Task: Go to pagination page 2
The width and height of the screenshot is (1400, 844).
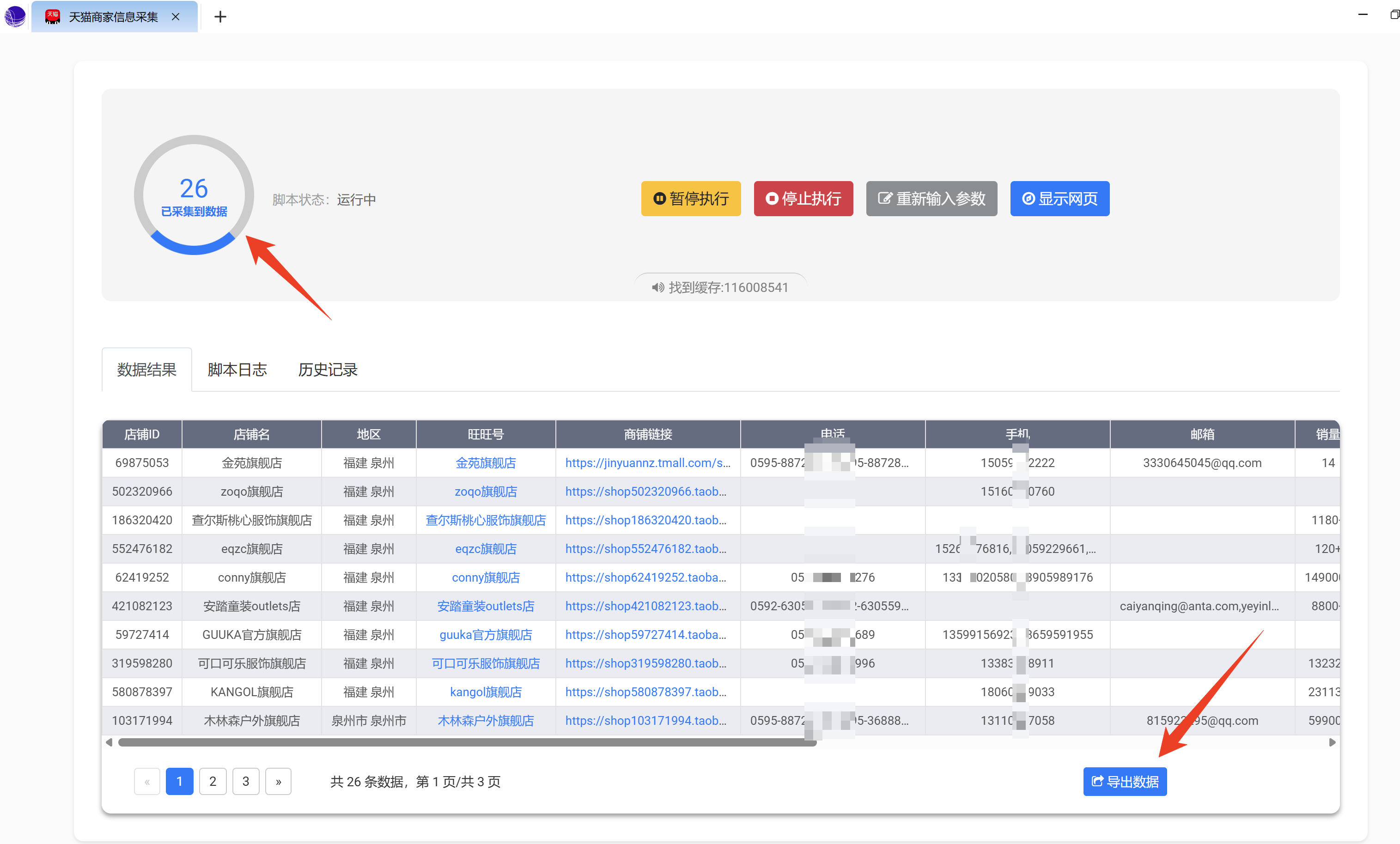Action: click(213, 782)
